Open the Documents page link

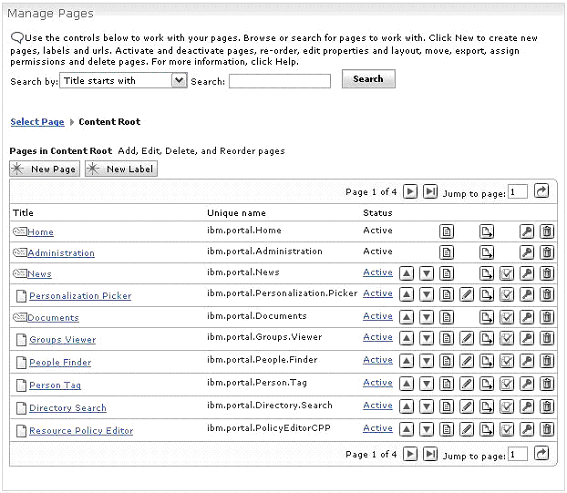[x=53, y=318]
